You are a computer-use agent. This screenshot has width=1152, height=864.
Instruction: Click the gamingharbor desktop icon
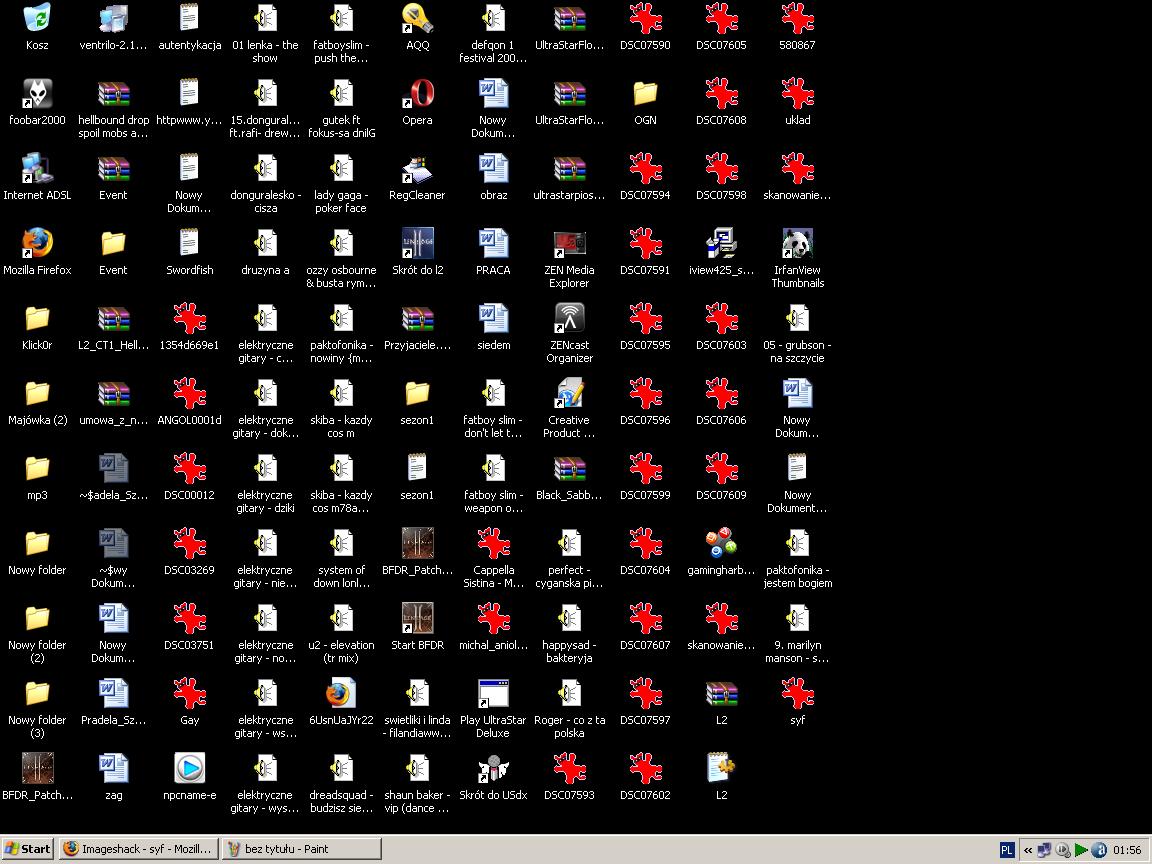pos(721,544)
